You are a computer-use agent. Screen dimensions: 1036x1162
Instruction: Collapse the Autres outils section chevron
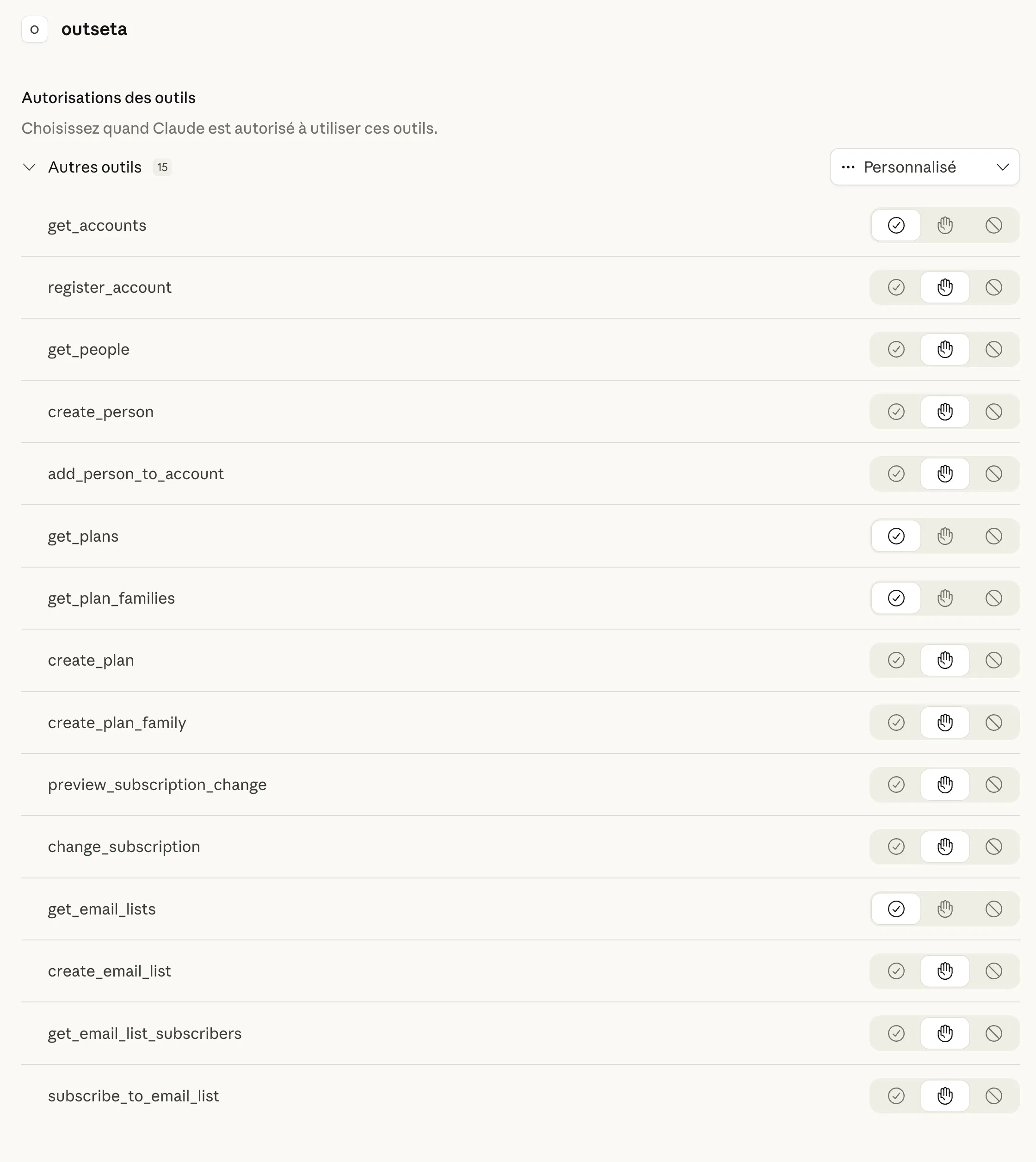[30, 167]
